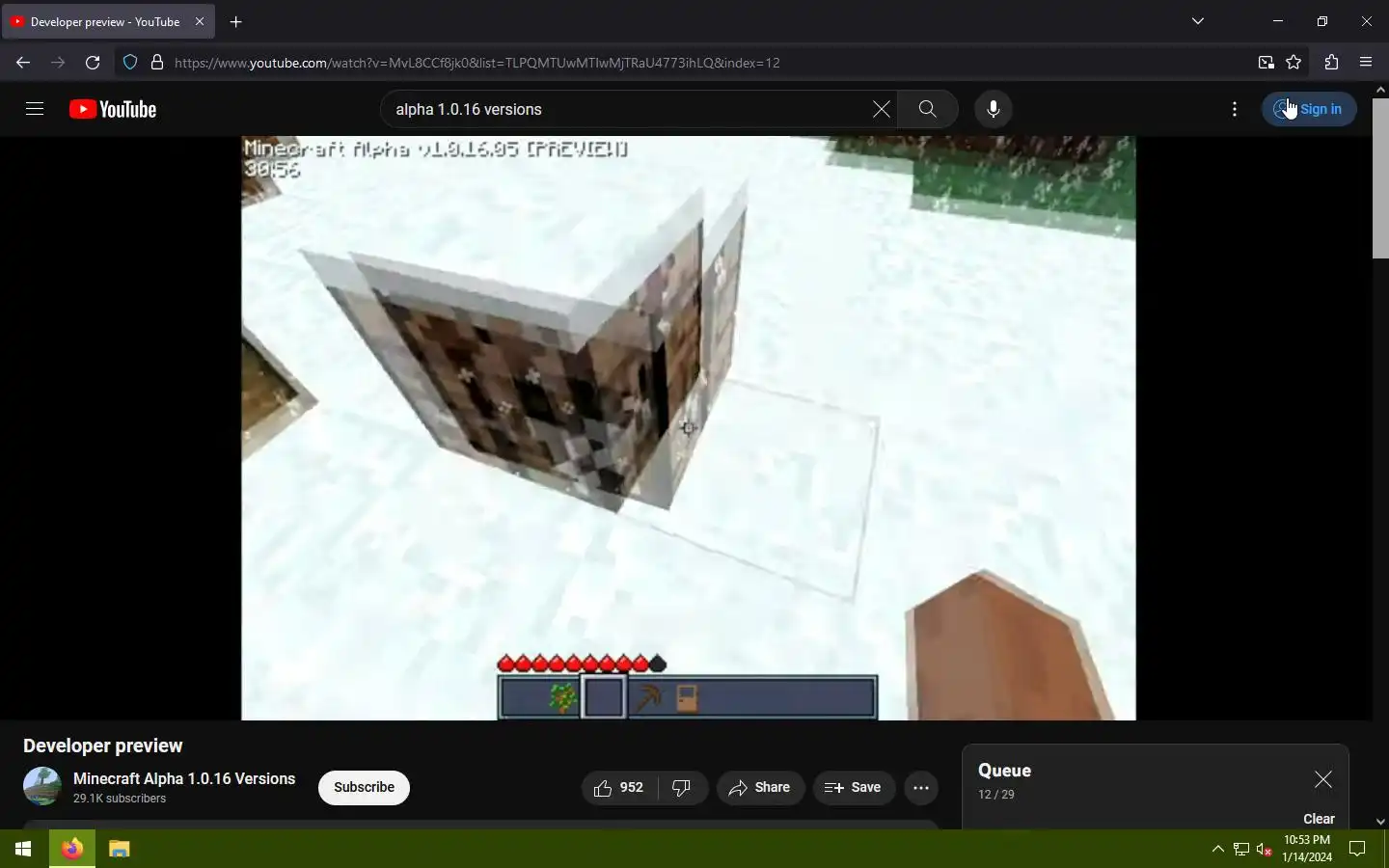This screenshot has width=1389, height=868.
Task: Click the 29.1K subscribers text
Action: tap(120, 799)
